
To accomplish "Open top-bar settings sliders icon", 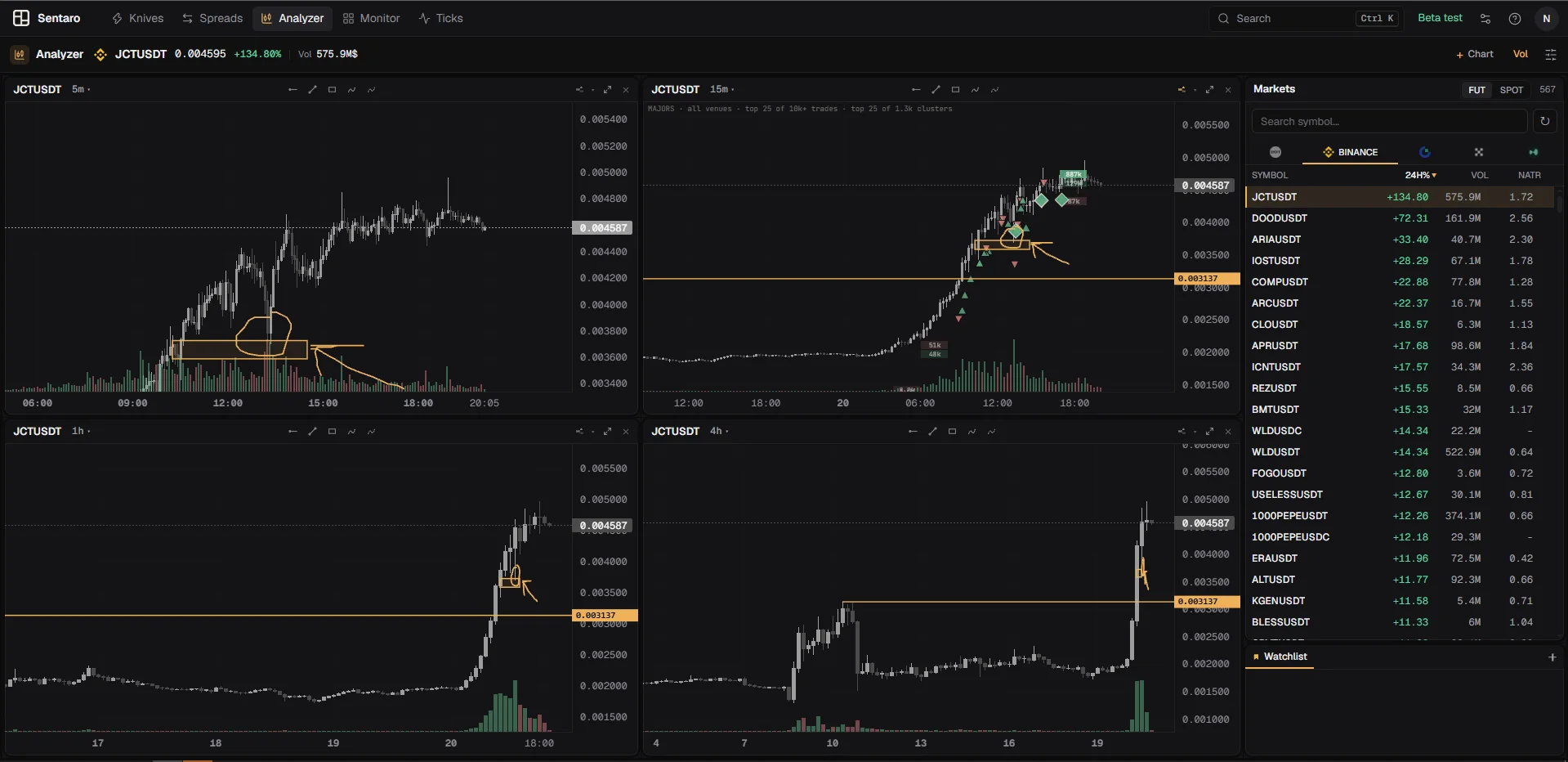I will (x=1485, y=19).
